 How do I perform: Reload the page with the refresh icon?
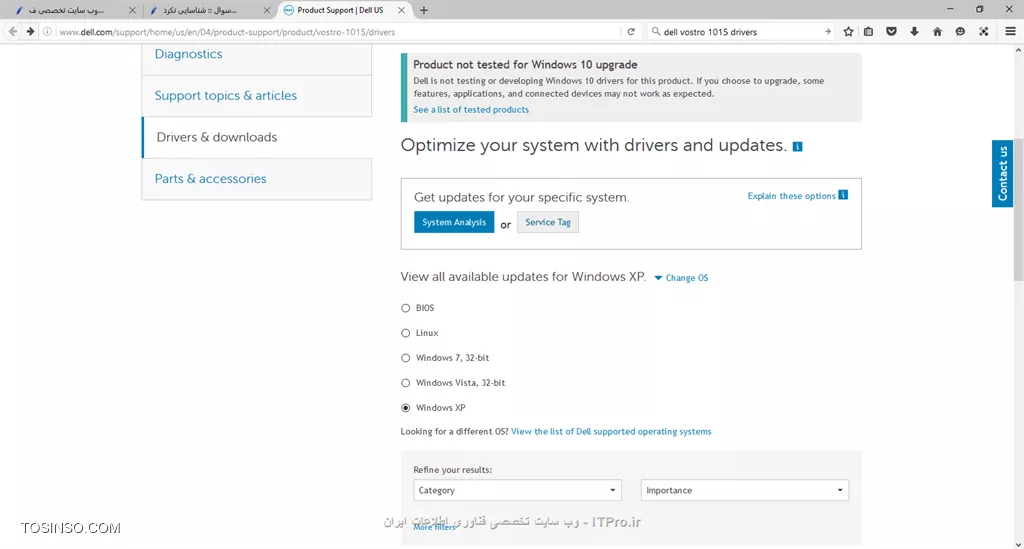pos(631,31)
